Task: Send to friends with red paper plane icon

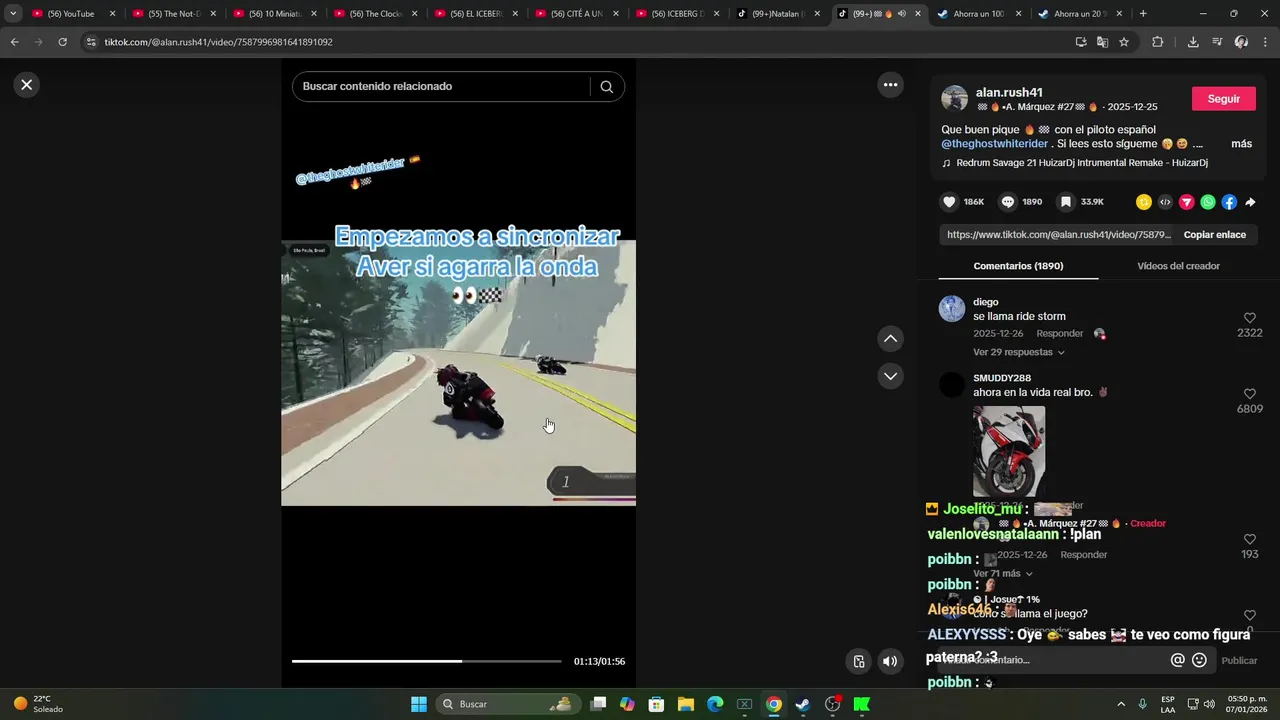Action: coord(1187,202)
